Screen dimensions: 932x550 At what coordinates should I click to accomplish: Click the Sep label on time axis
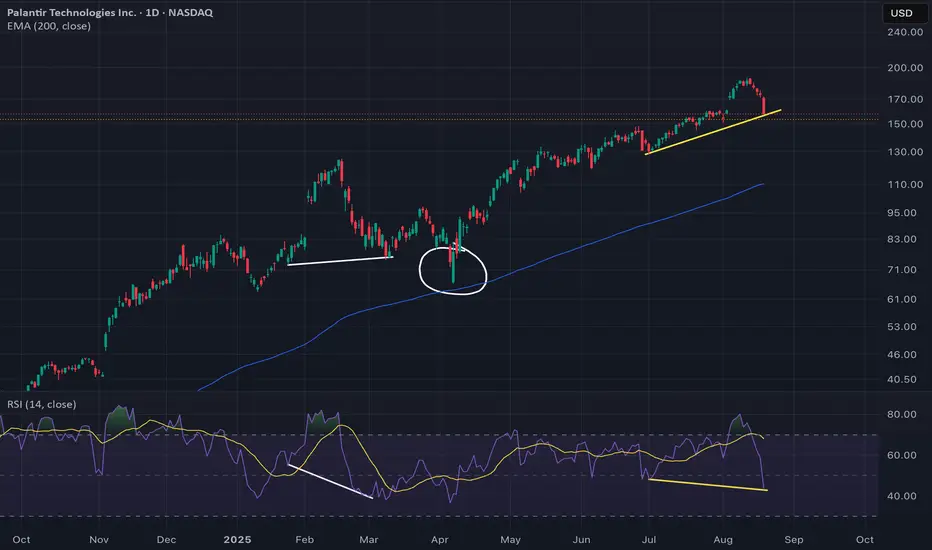point(794,540)
